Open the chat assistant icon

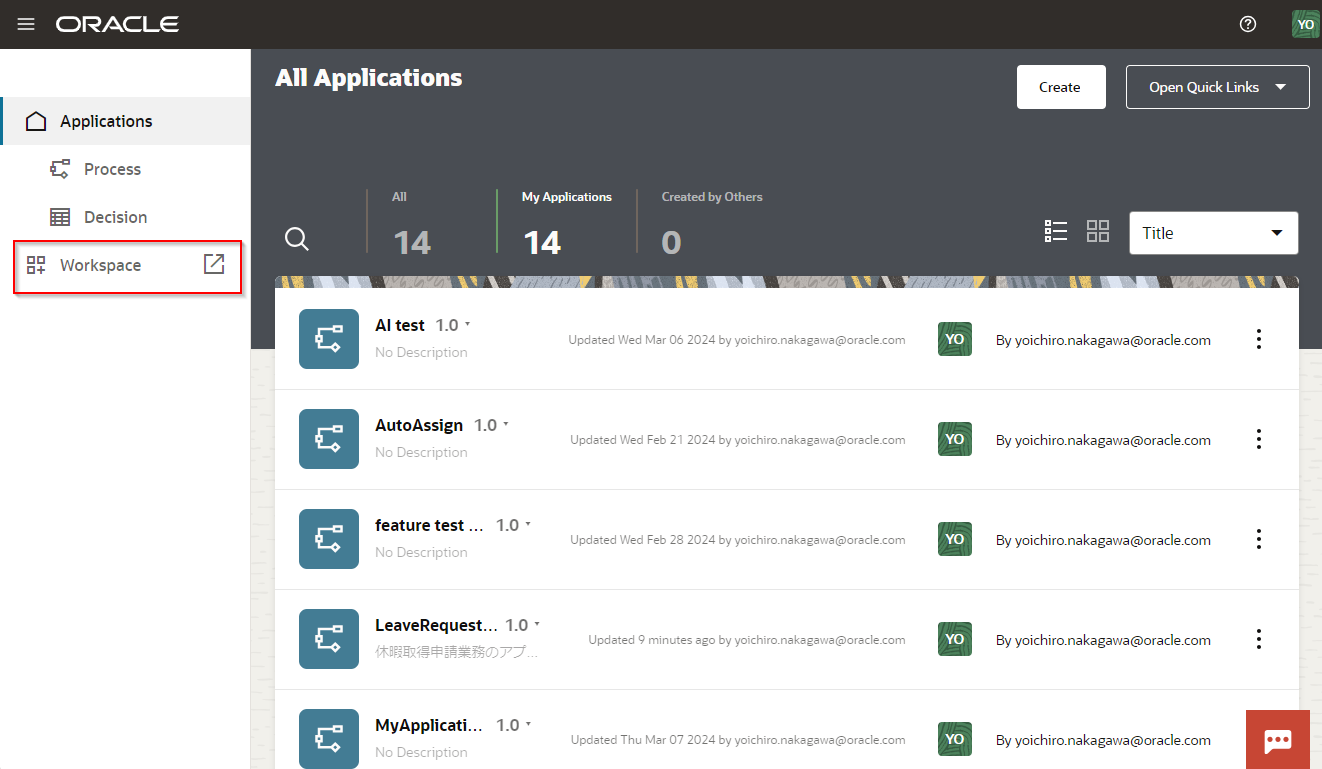1277,740
